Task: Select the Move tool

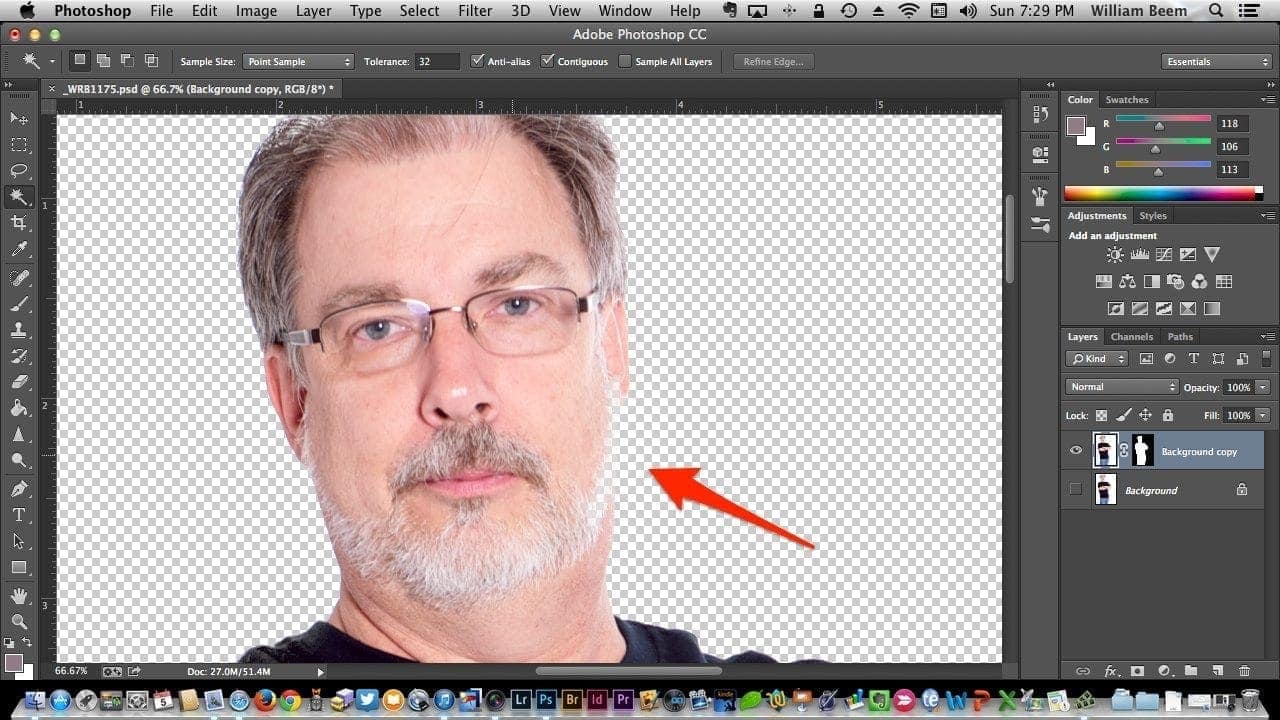Action: click(19, 118)
